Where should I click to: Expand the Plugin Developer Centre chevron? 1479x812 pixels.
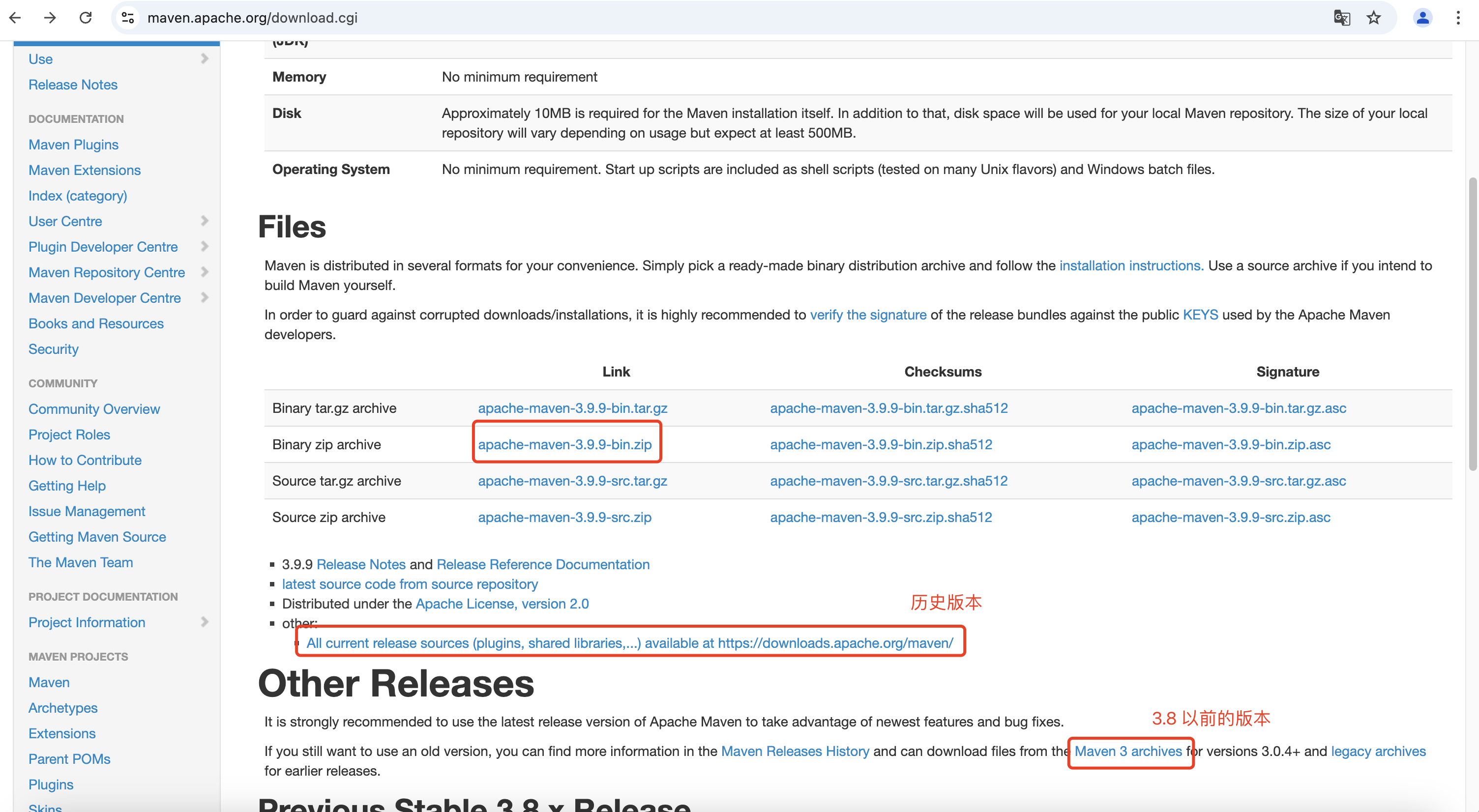pos(205,246)
